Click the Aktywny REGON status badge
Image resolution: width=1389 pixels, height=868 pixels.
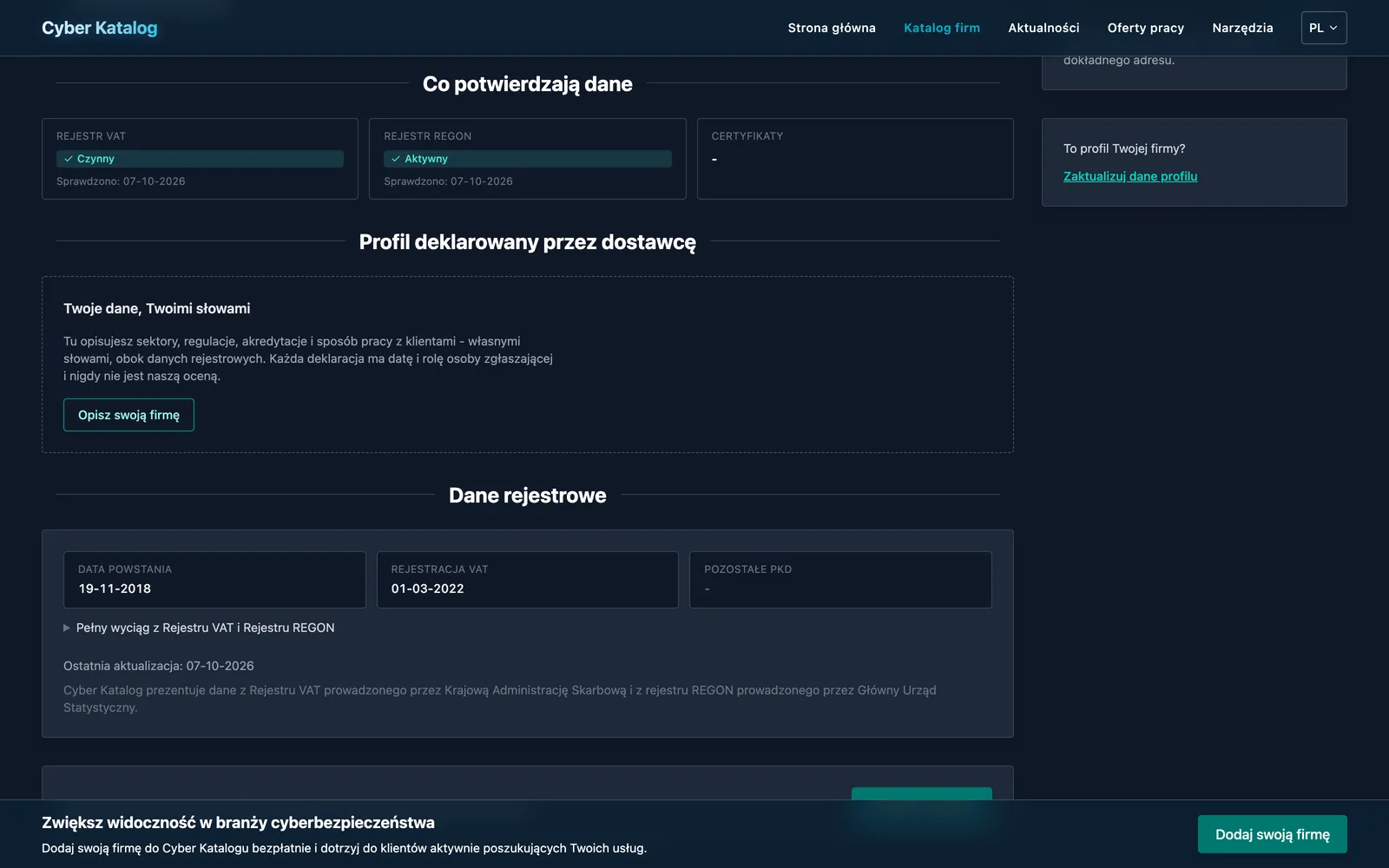528,159
